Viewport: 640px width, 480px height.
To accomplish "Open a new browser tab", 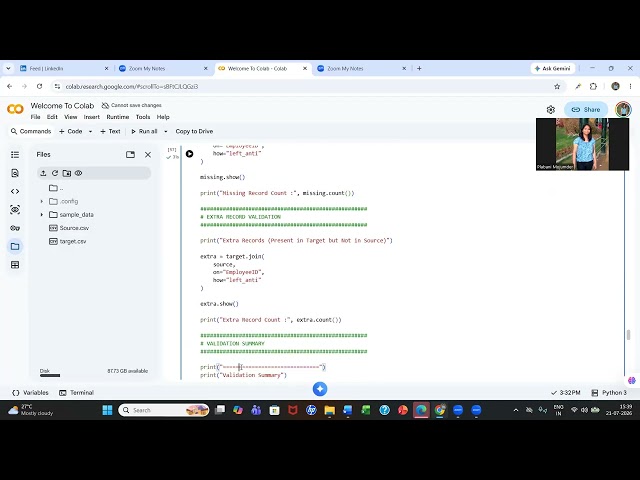I will click(419, 69).
